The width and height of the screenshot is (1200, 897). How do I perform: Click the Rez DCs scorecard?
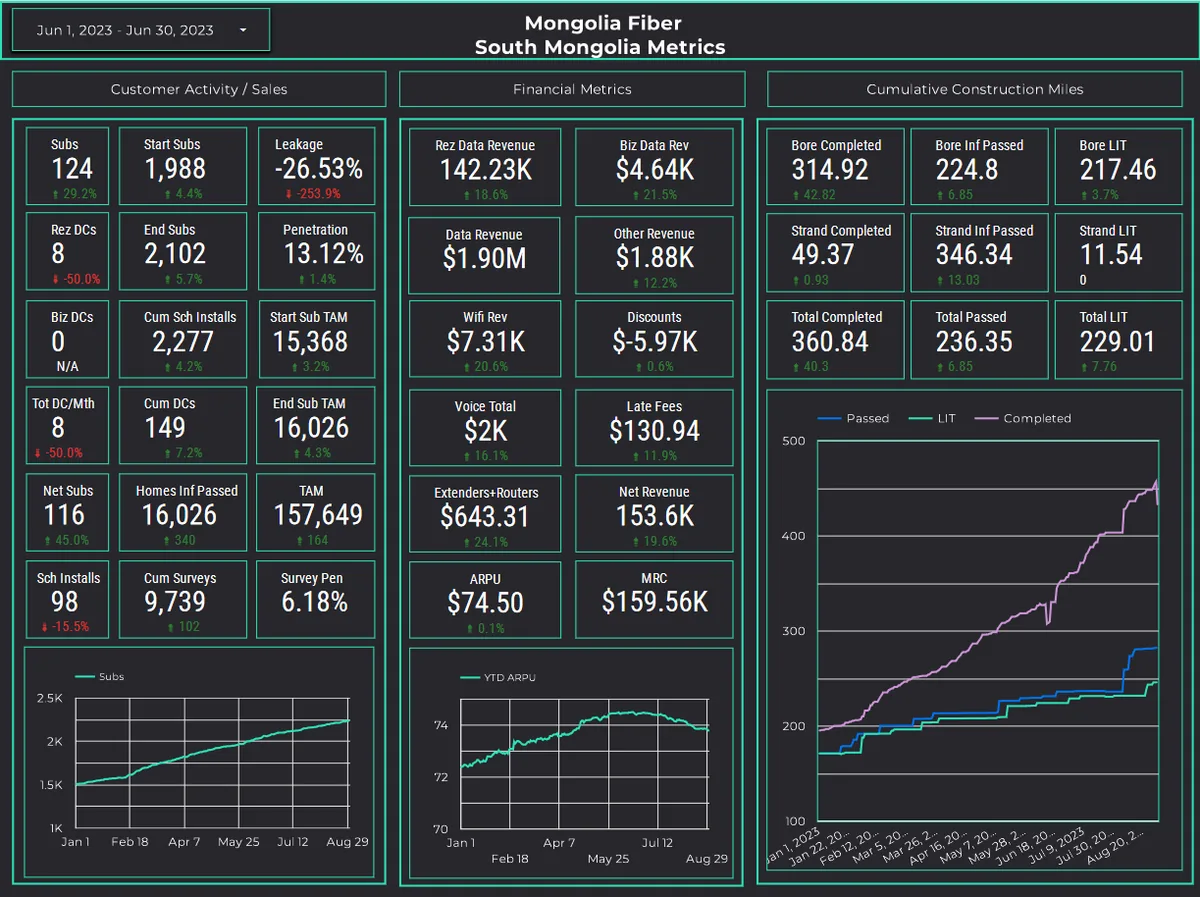[x=67, y=253]
